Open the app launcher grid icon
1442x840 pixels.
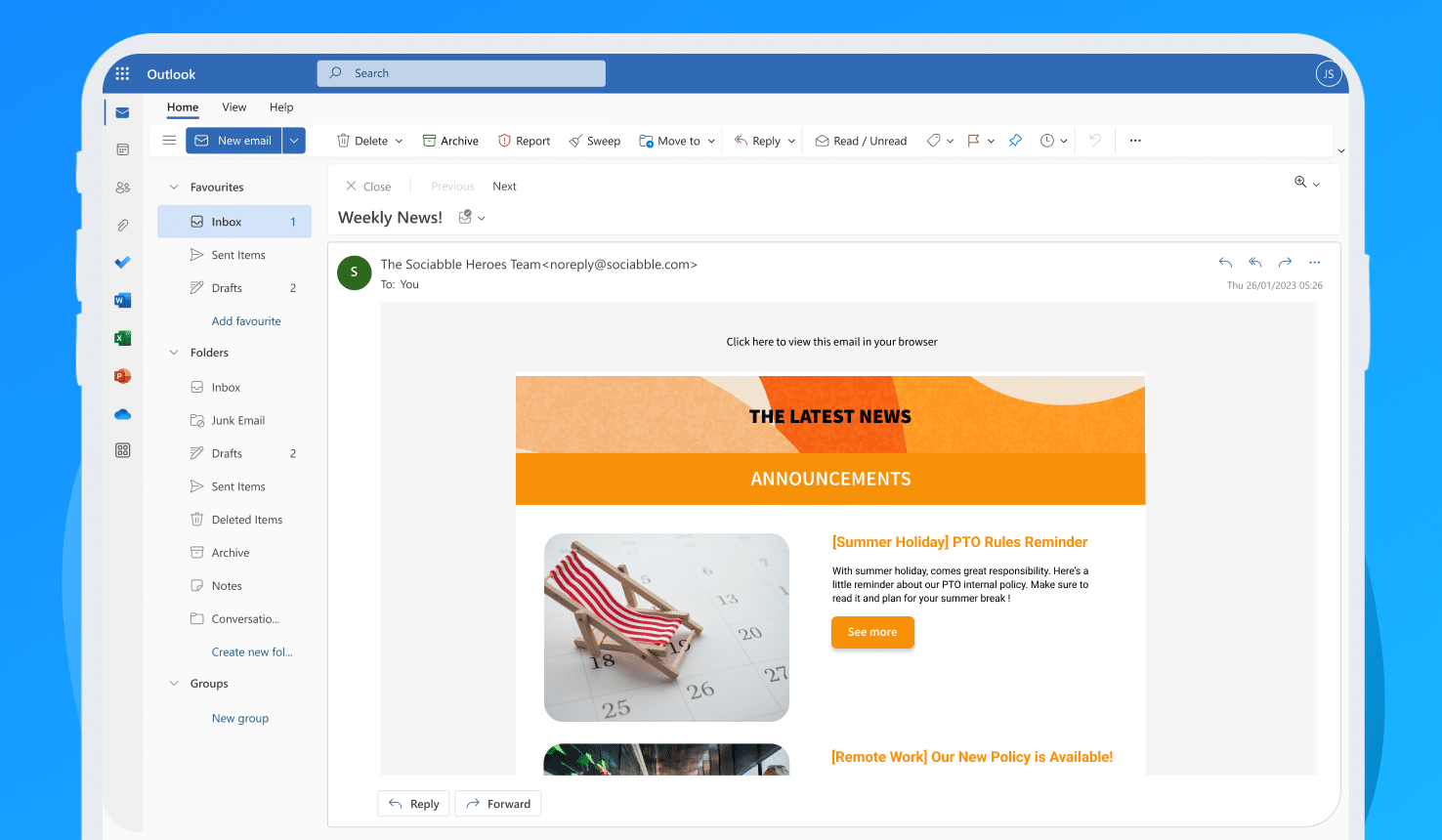pyautogui.click(x=122, y=73)
